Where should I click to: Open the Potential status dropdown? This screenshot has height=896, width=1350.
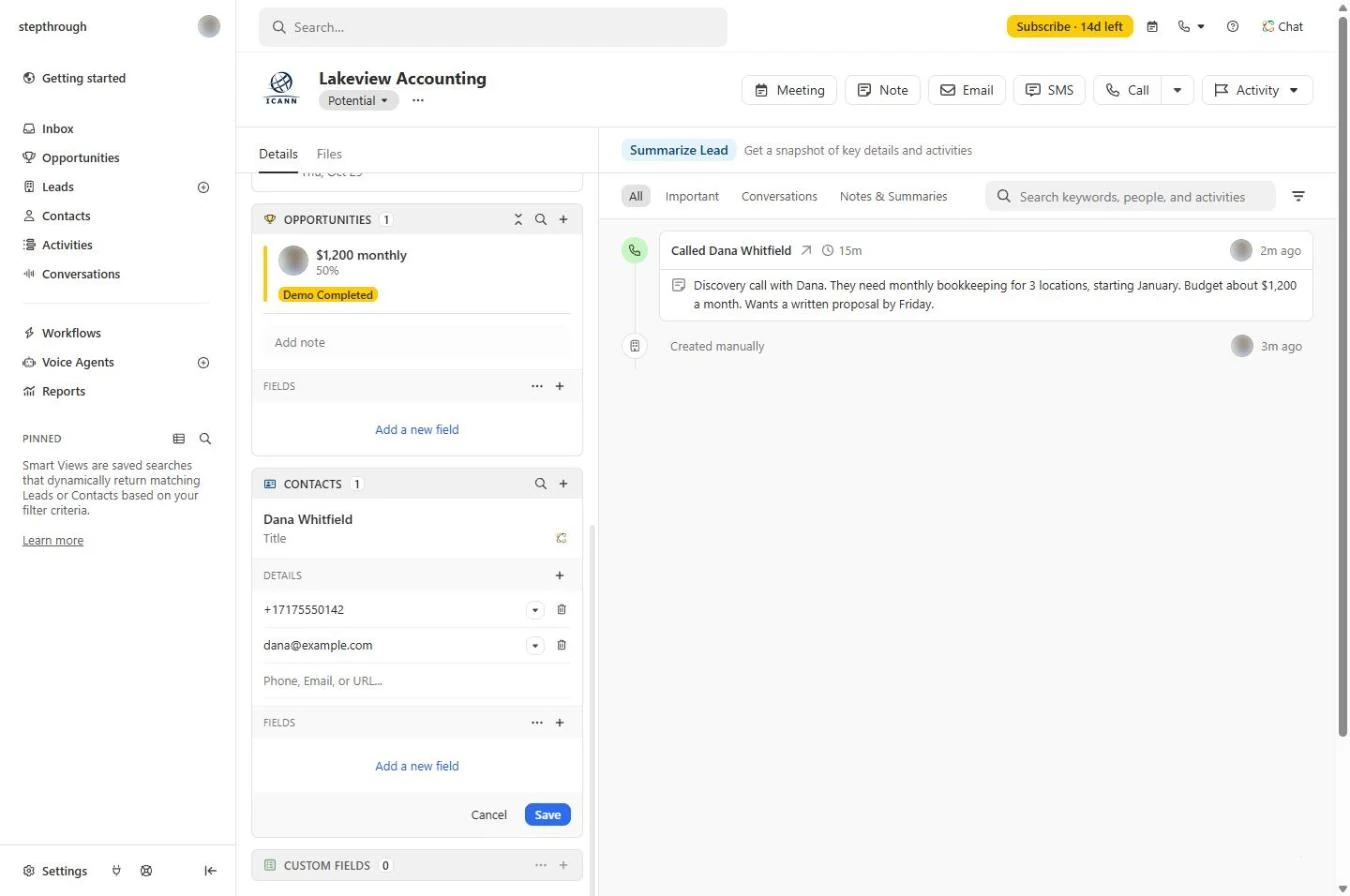[358, 100]
